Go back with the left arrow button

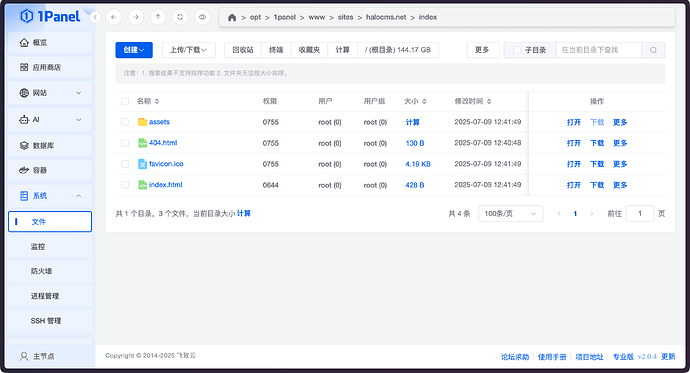[114, 17]
